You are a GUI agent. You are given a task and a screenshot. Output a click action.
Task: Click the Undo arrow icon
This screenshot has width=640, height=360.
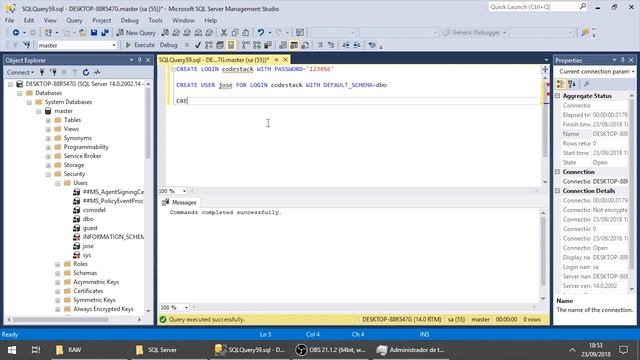pyautogui.click(x=260, y=33)
